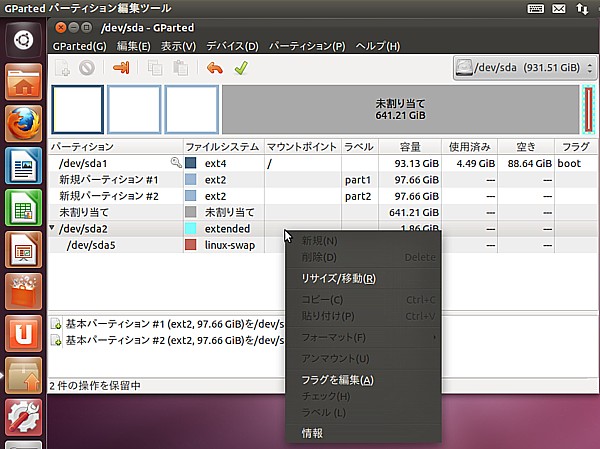This screenshot has width=600, height=449.
Task: Open System Settings from the launcher
Action: click(24, 418)
